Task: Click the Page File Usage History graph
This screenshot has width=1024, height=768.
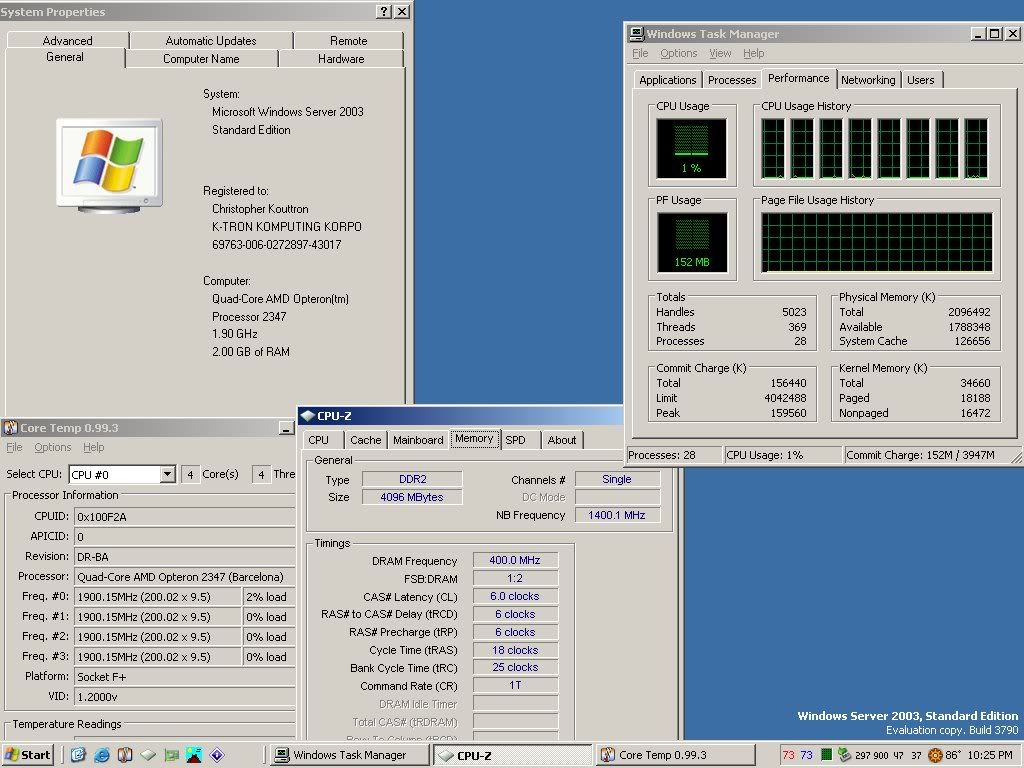Action: [x=876, y=242]
